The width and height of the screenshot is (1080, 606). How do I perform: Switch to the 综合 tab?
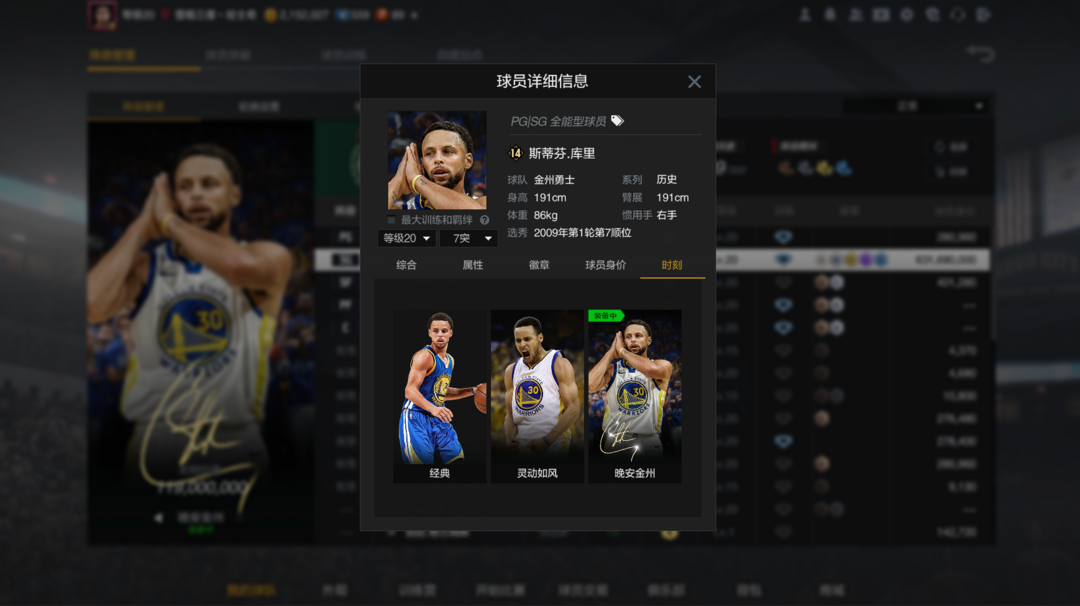406,265
